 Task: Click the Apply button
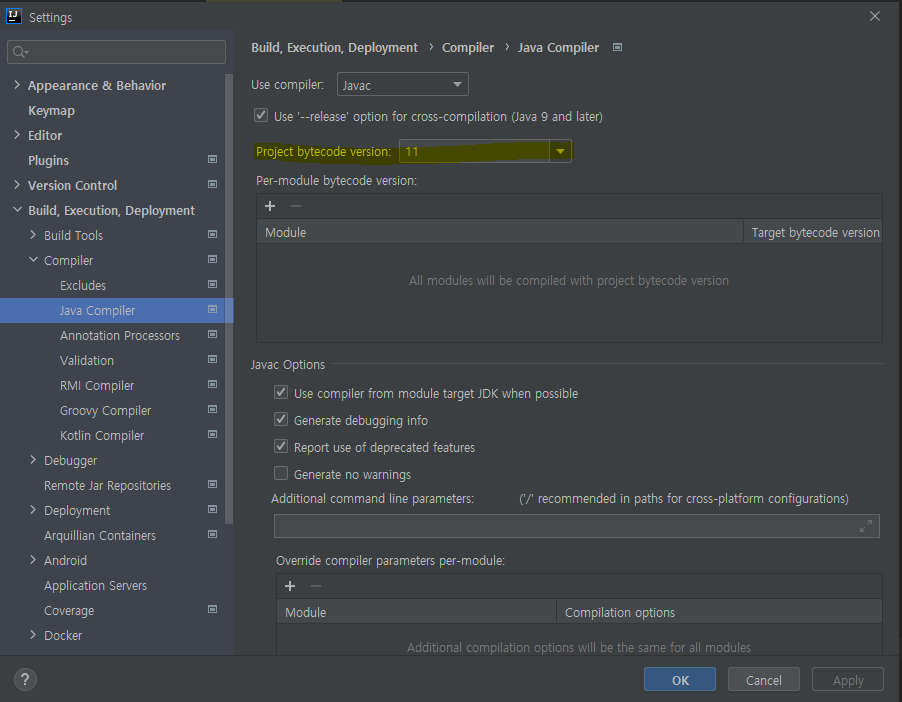848,680
